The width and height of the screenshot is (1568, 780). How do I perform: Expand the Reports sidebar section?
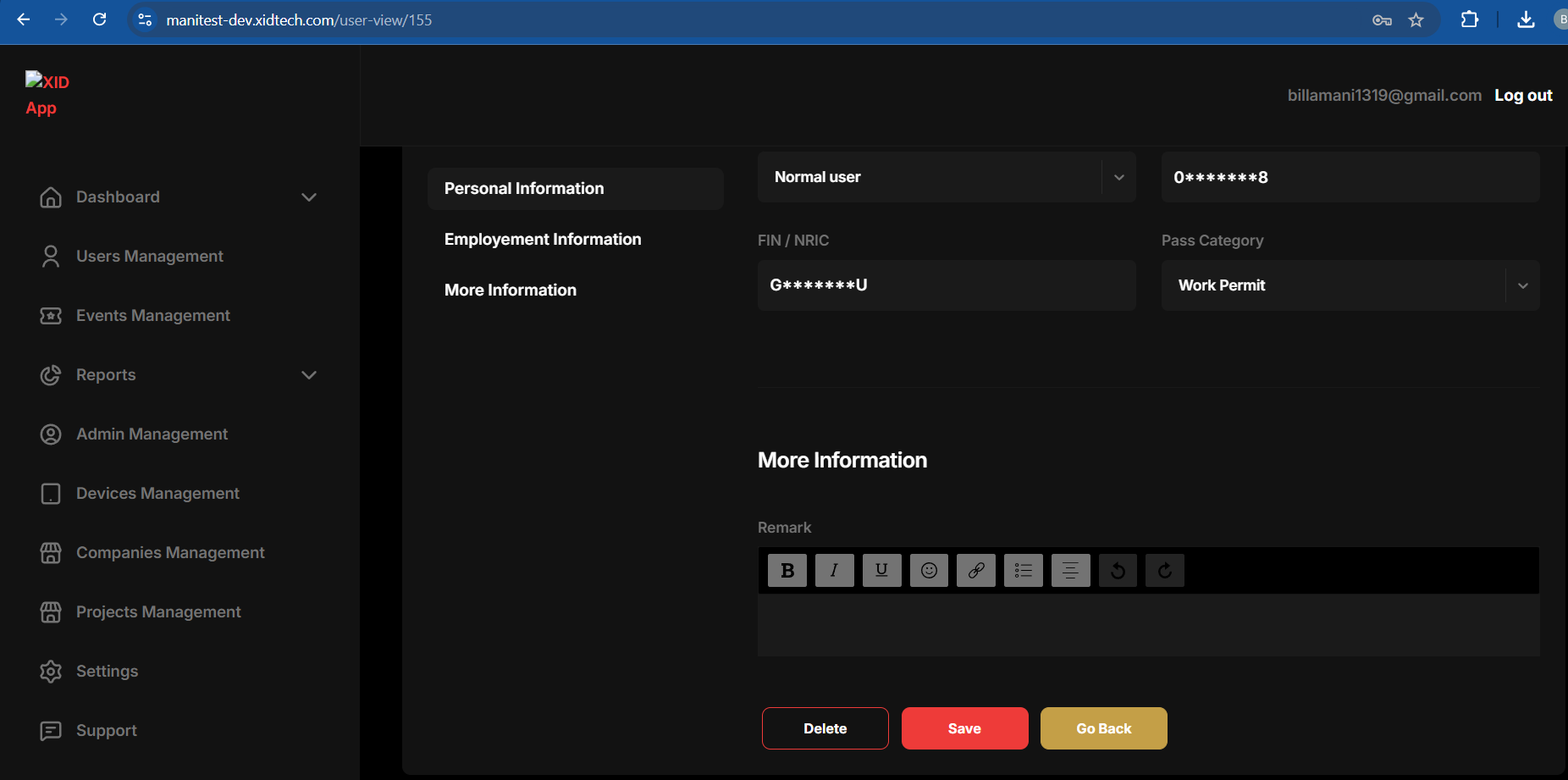click(309, 375)
